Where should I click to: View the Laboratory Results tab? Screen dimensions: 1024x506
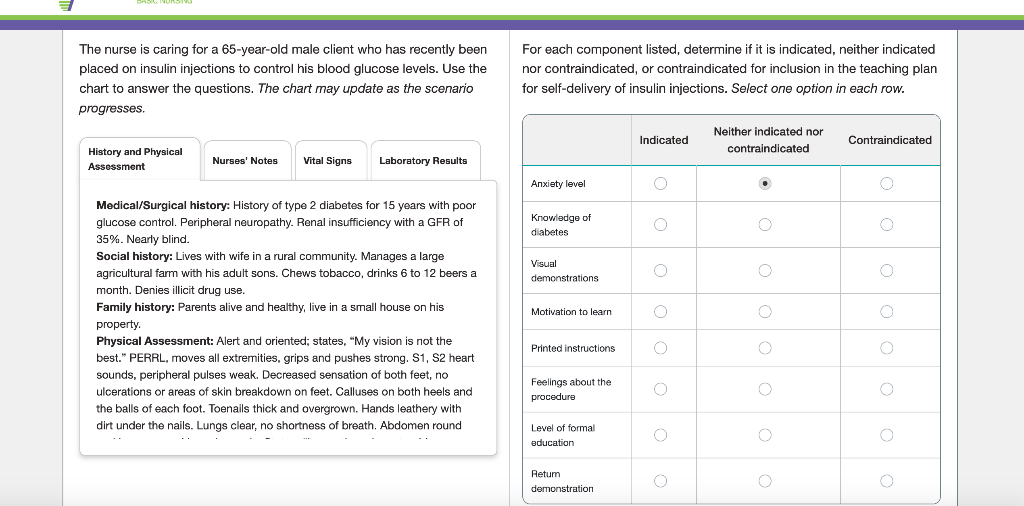pos(423,160)
